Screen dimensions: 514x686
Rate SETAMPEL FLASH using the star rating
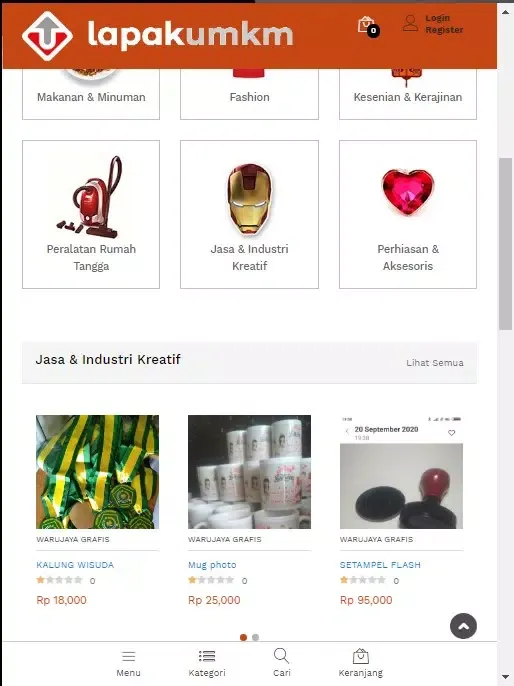[363, 580]
